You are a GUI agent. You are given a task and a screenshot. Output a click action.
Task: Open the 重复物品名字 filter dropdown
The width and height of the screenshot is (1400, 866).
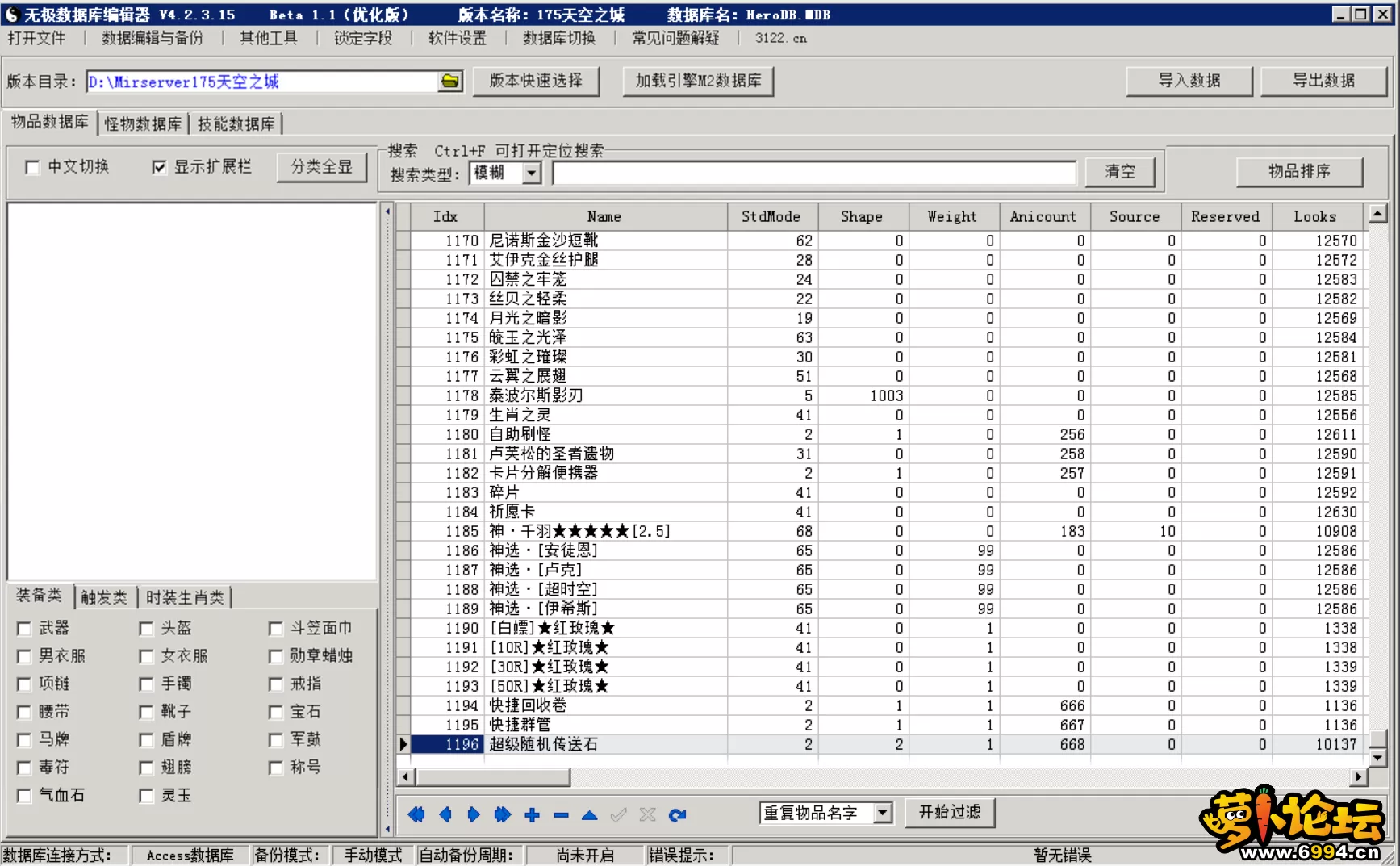pyautogui.click(x=884, y=813)
